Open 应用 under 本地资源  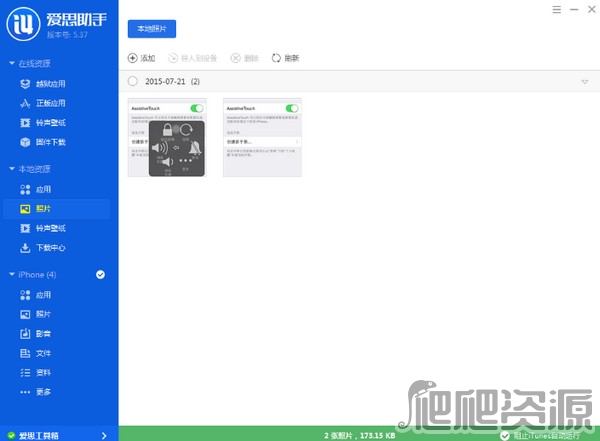coord(36,189)
